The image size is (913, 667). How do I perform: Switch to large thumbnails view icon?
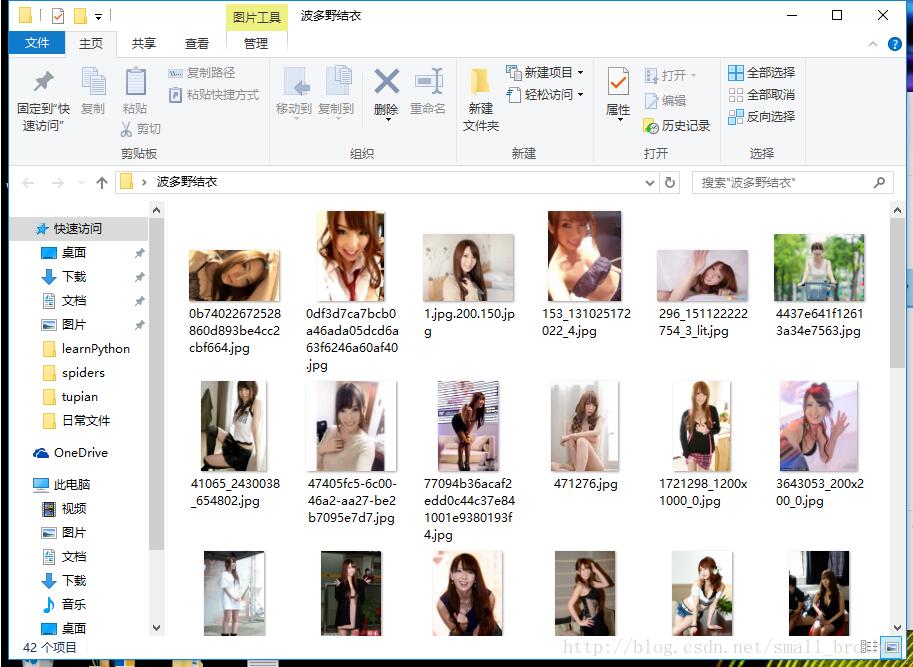click(x=890, y=647)
